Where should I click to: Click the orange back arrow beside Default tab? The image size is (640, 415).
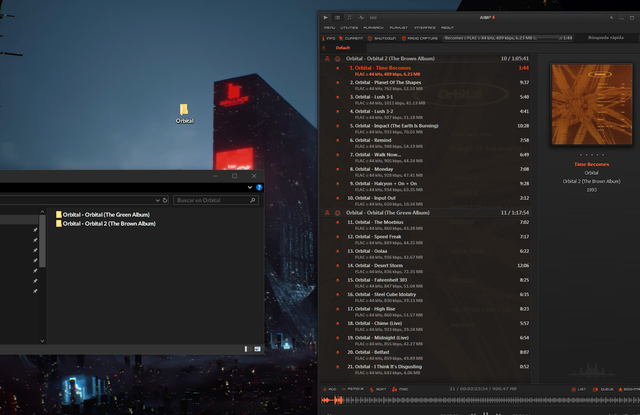pyautogui.click(x=324, y=48)
